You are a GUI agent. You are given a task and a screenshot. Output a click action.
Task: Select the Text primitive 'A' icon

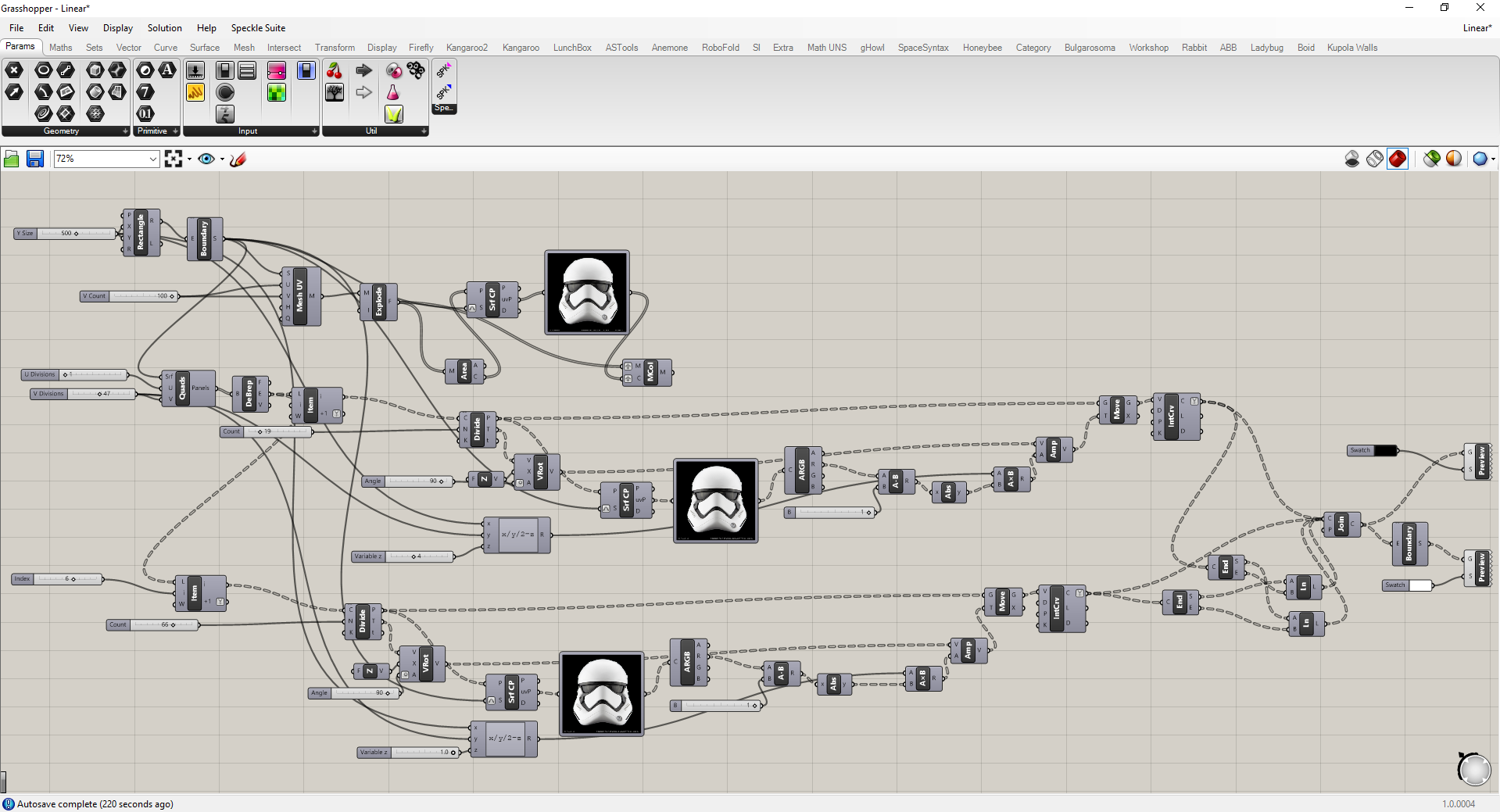167,70
